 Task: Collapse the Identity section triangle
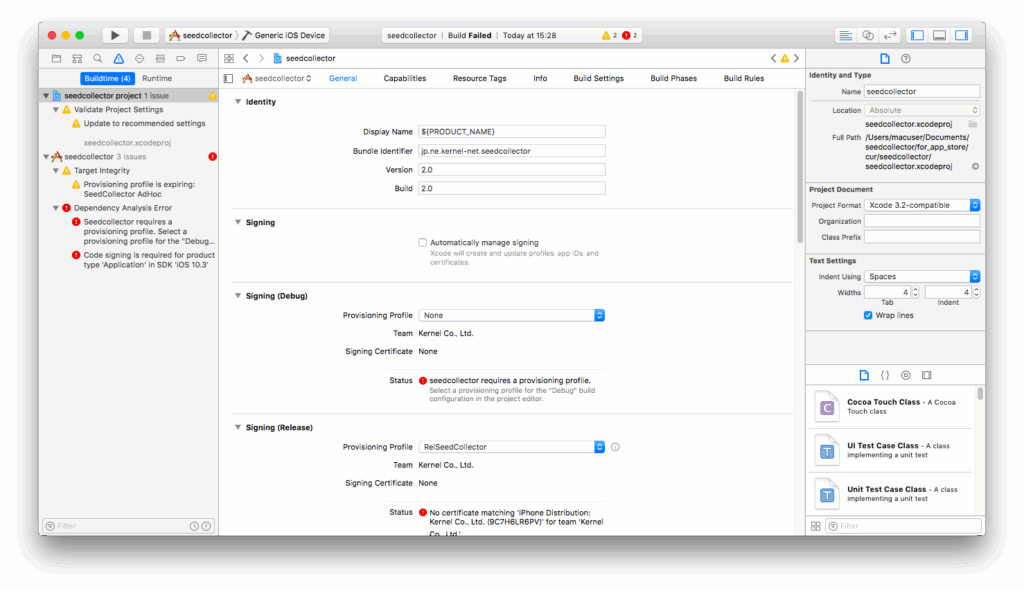(237, 102)
